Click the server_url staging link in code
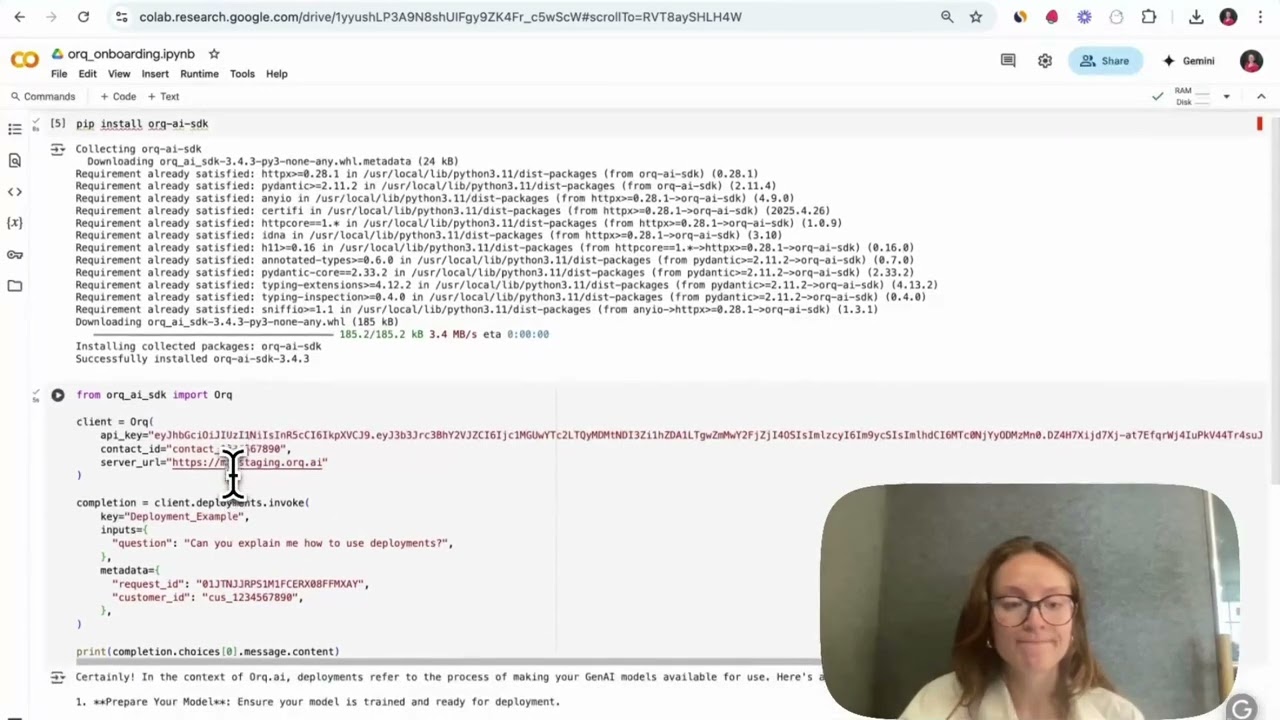Image resolution: width=1280 pixels, height=720 pixels. coord(247,463)
